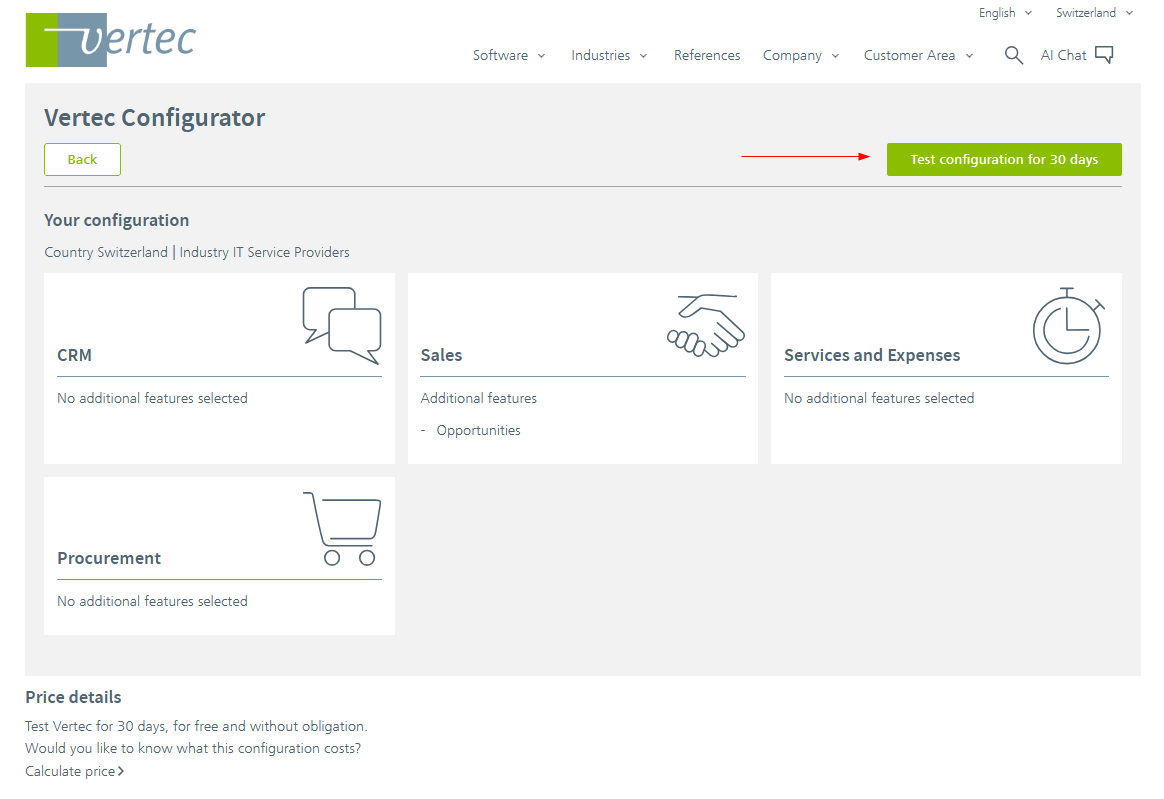Click the CRM speech bubbles icon
The height and width of the screenshot is (799, 1164).
pos(341,325)
